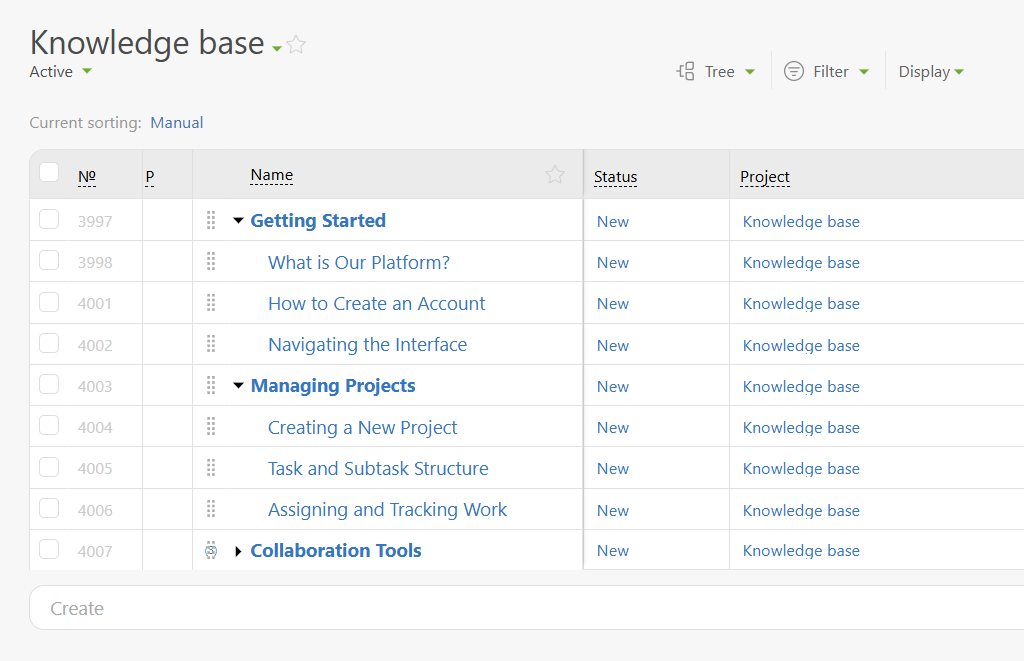
Task: Star the Knowledge base project as favorite
Action: tap(296, 44)
